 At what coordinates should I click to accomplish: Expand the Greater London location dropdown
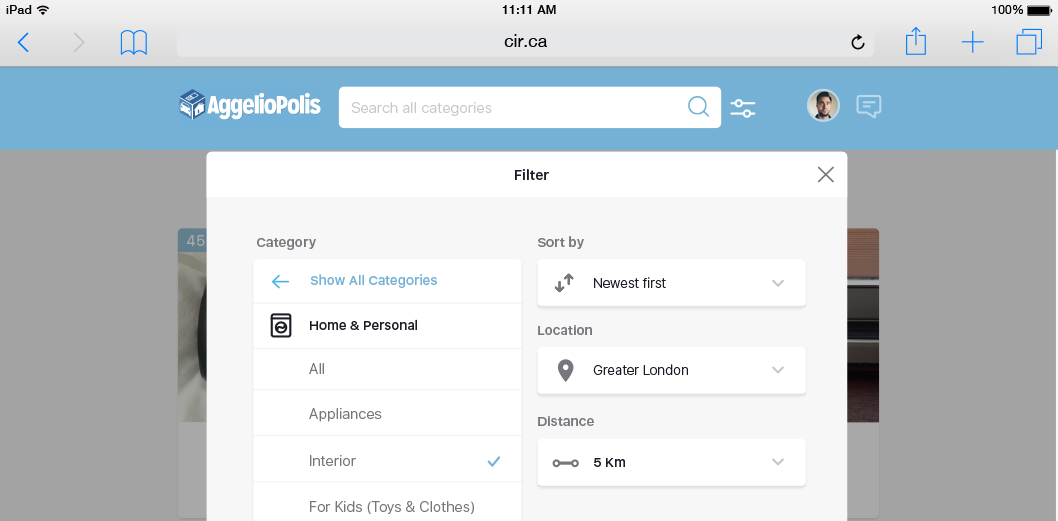pyautogui.click(x=671, y=370)
